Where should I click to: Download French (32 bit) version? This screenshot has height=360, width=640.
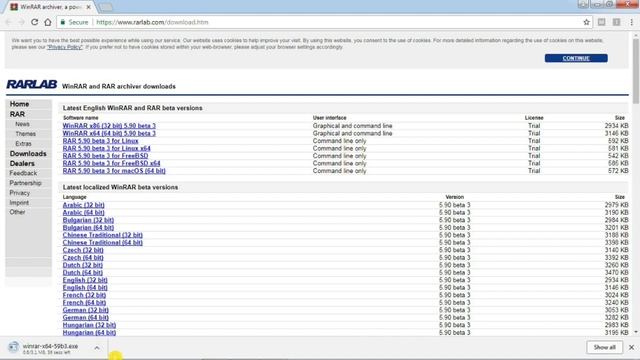pos(84,295)
